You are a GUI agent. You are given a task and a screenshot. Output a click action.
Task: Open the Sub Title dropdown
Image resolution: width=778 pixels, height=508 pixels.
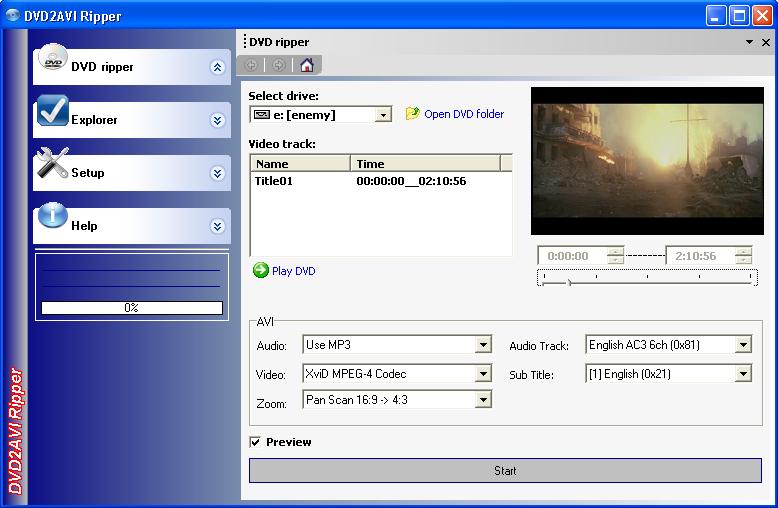743,374
